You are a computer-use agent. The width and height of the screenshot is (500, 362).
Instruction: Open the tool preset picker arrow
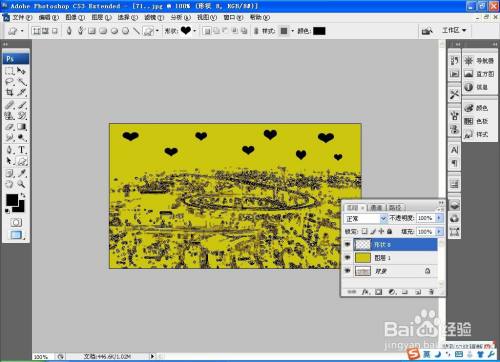click(x=22, y=31)
